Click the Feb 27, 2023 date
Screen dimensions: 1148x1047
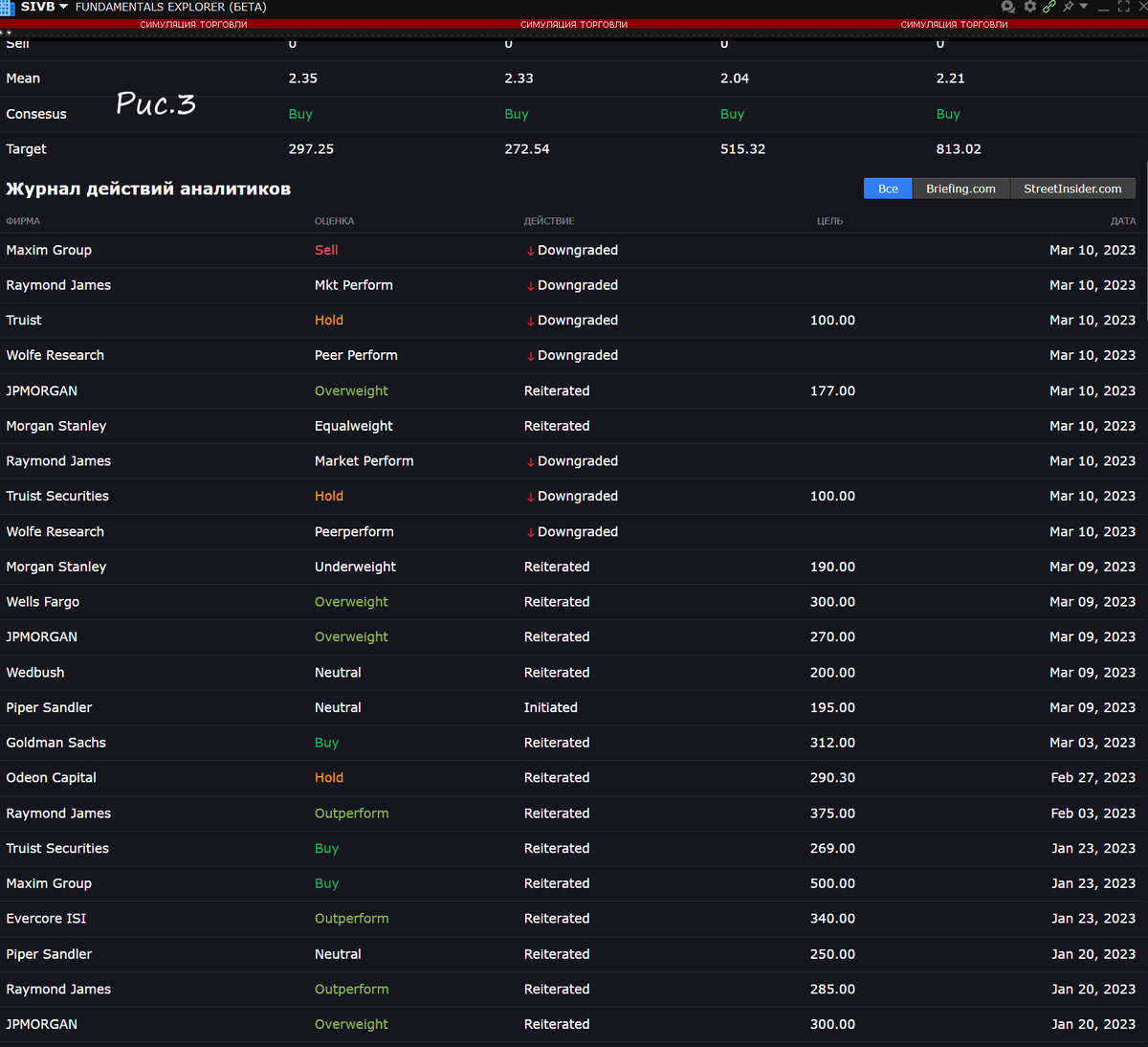coord(1093,778)
